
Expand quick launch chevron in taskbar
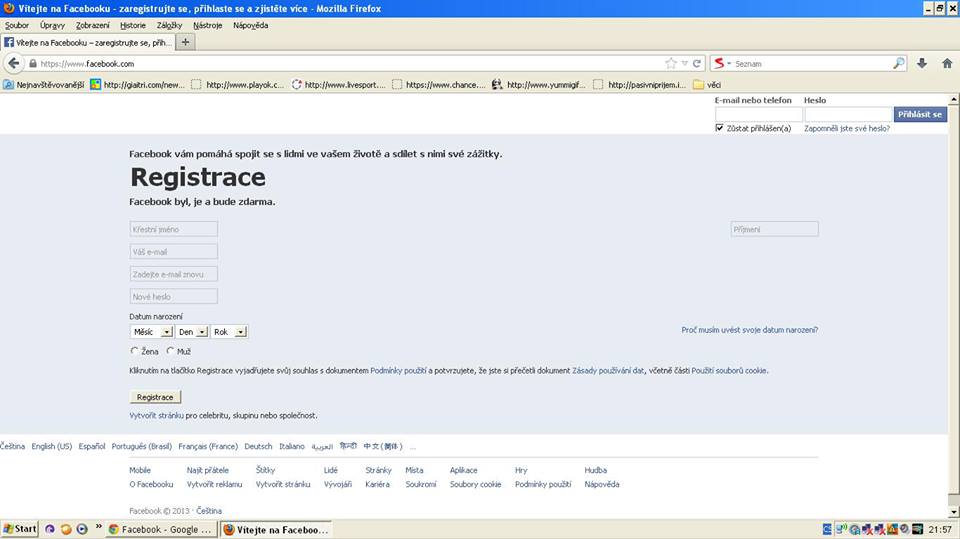click(98, 527)
